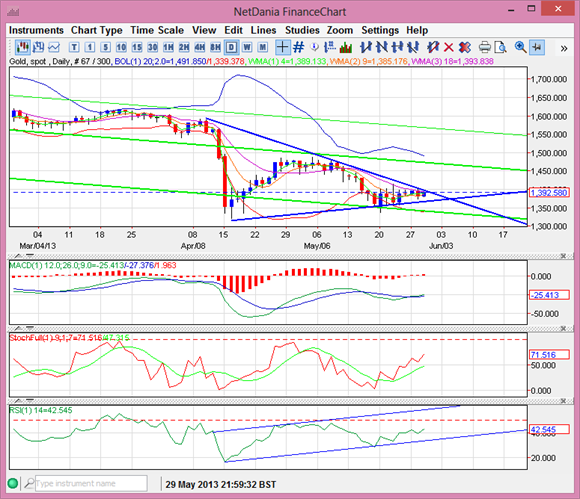Open the Zoom menu

tap(340, 30)
